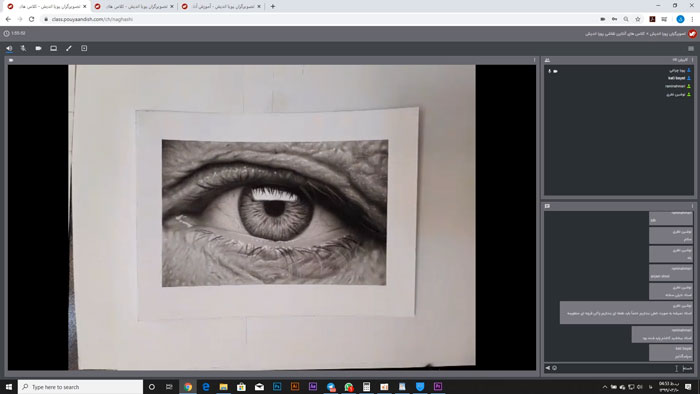Select user 'kati bayat' in attendee list
700x394 pixels.
(676, 78)
